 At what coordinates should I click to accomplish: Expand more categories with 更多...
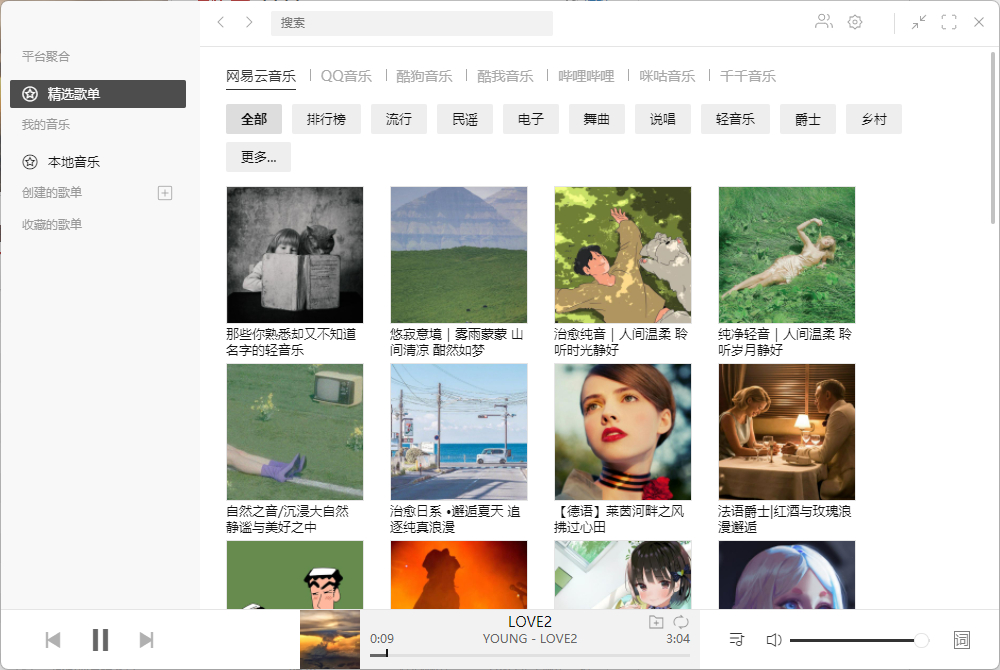click(x=258, y=157)
